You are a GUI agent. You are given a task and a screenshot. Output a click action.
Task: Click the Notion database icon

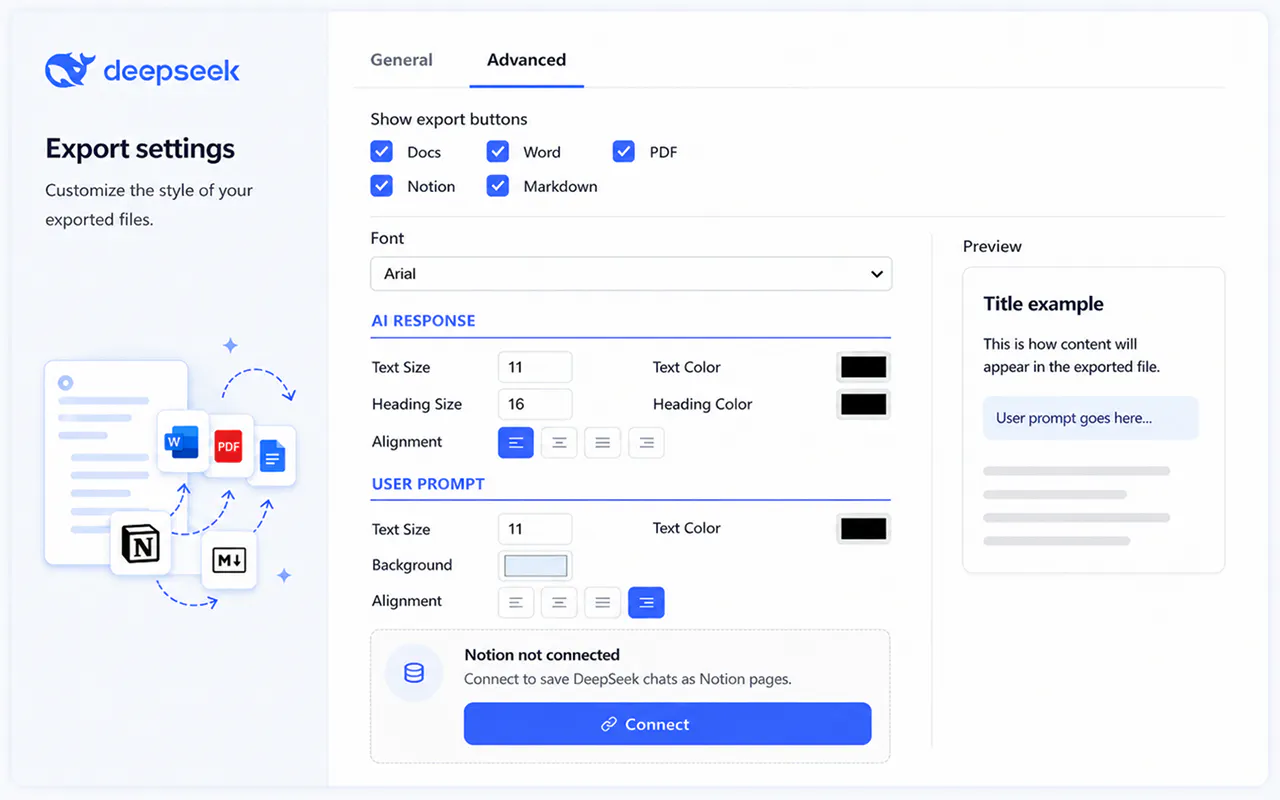pos(414,673)
